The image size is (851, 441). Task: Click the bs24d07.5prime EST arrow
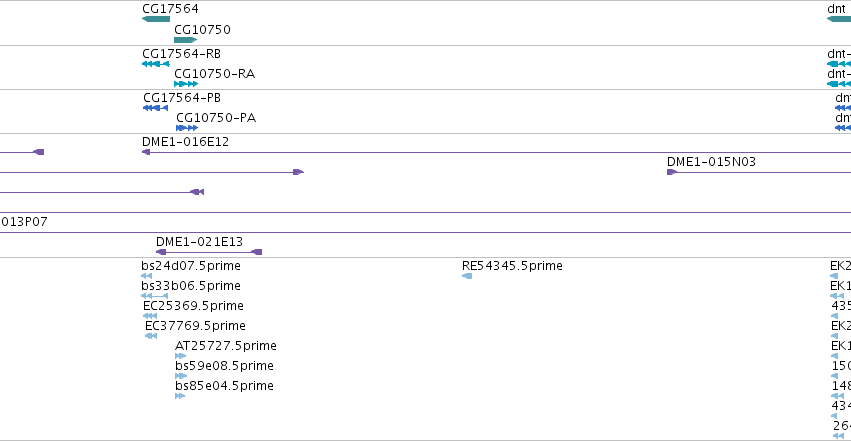pos(147,276)
